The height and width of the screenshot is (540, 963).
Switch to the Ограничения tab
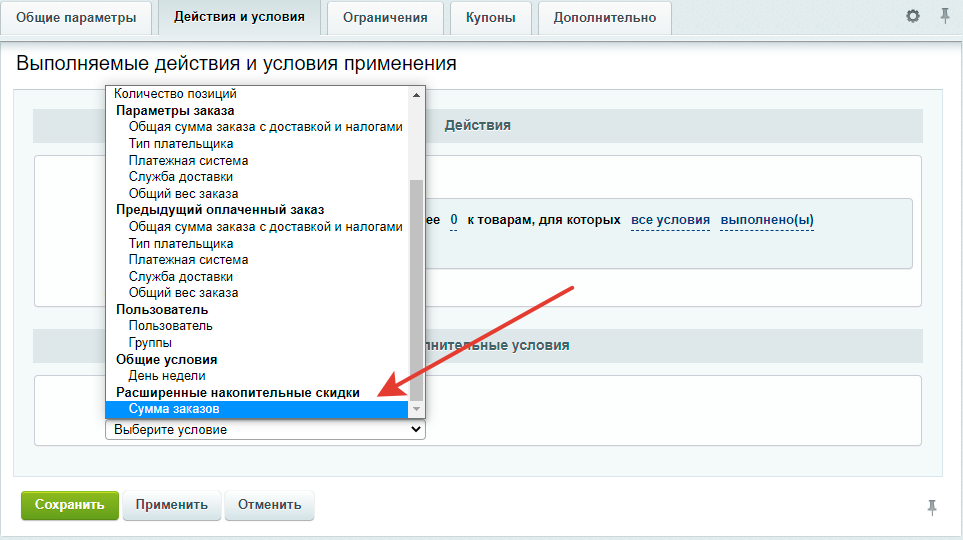coord(385,18)
